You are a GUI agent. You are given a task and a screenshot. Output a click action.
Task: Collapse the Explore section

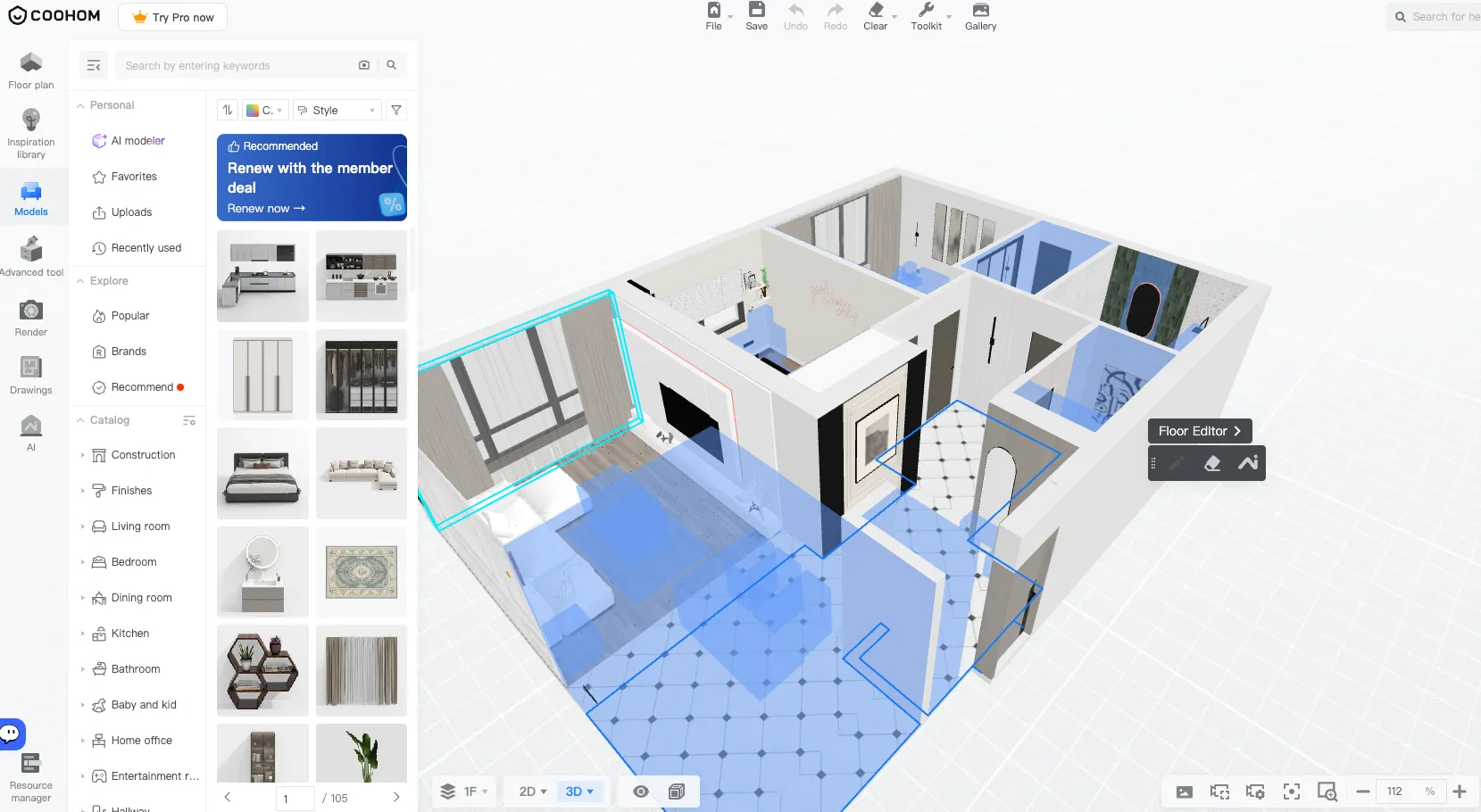pos(80,281)
